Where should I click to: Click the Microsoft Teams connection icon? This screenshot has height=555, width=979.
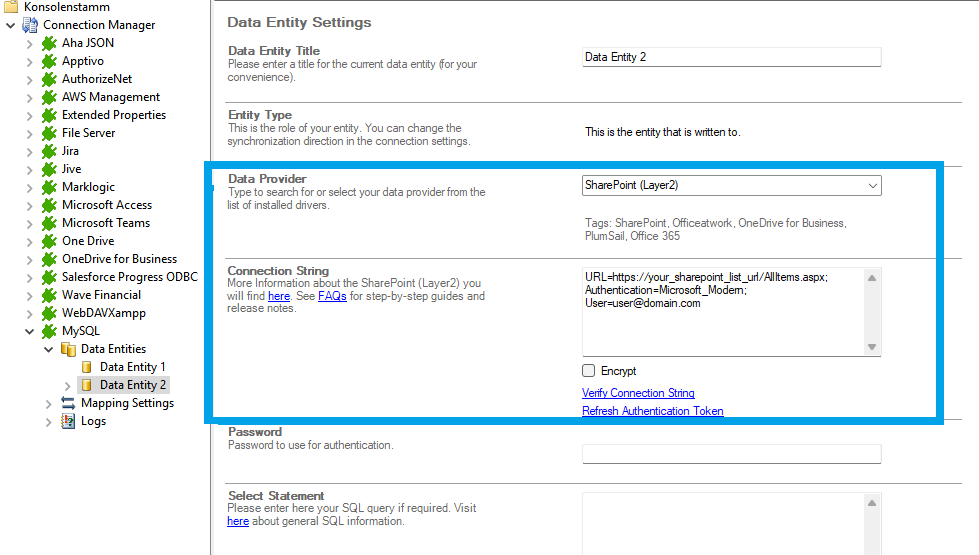[x=49, y=223]
